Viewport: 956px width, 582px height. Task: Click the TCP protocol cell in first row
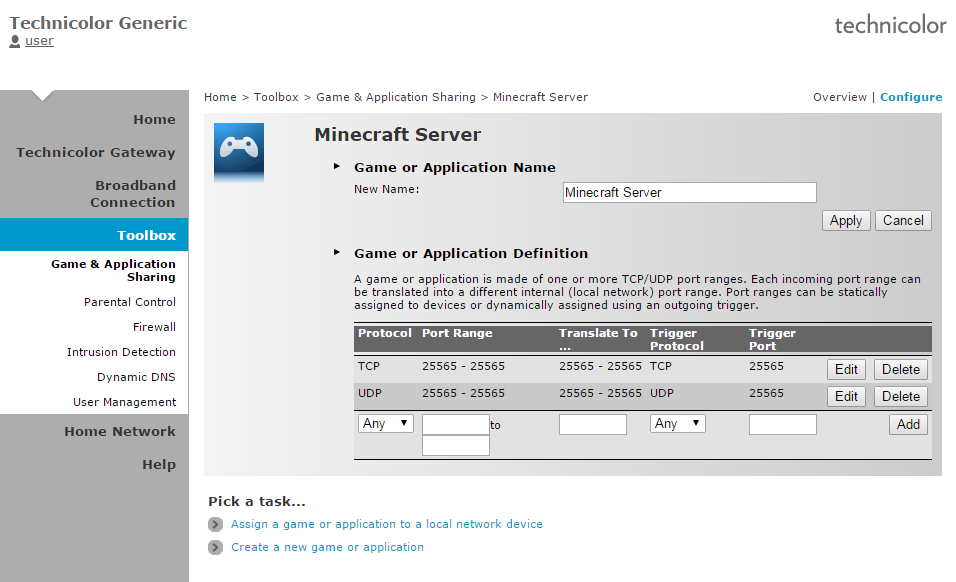(x=369, y=366)
